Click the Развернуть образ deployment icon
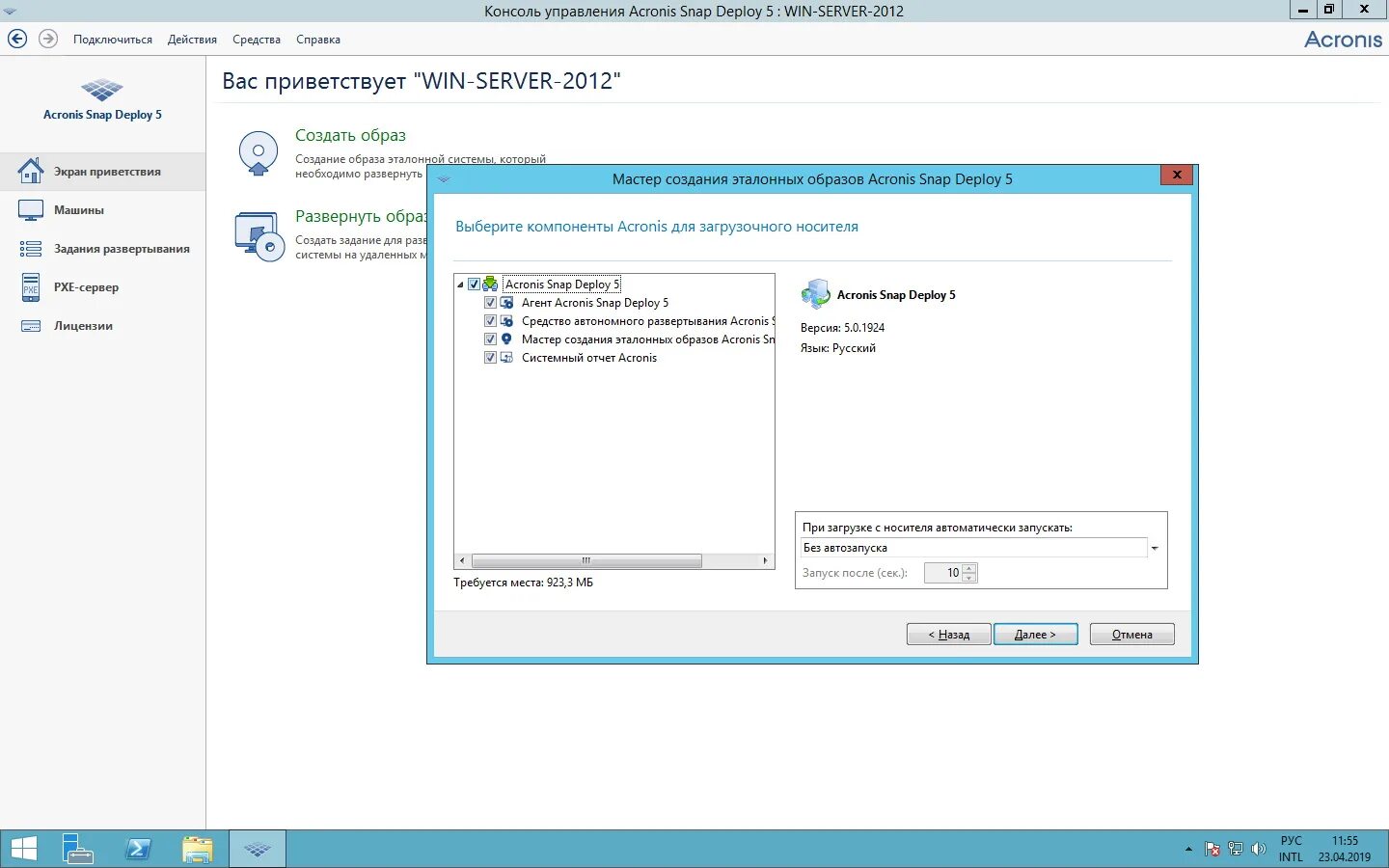1389x868 pixels. coord(259,235)
